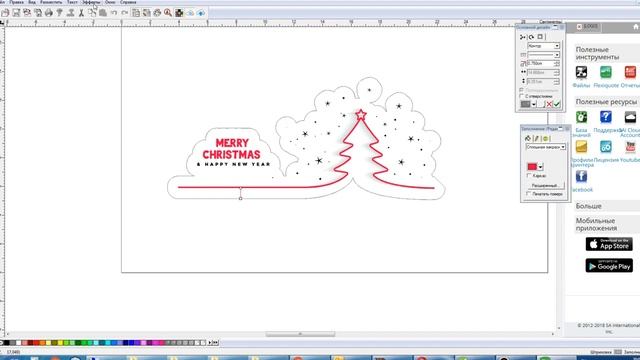Pick the black swatch in the bottom palette

coord(7,343)
